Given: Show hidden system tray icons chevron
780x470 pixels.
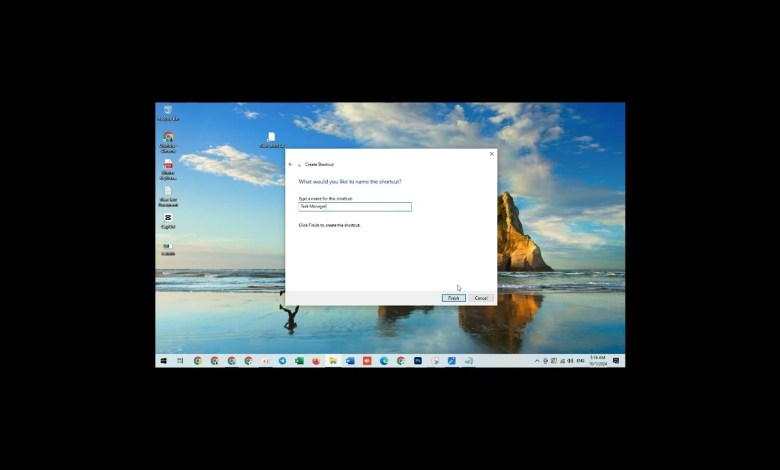Looking at the screenshot, I should click(537, 361).
